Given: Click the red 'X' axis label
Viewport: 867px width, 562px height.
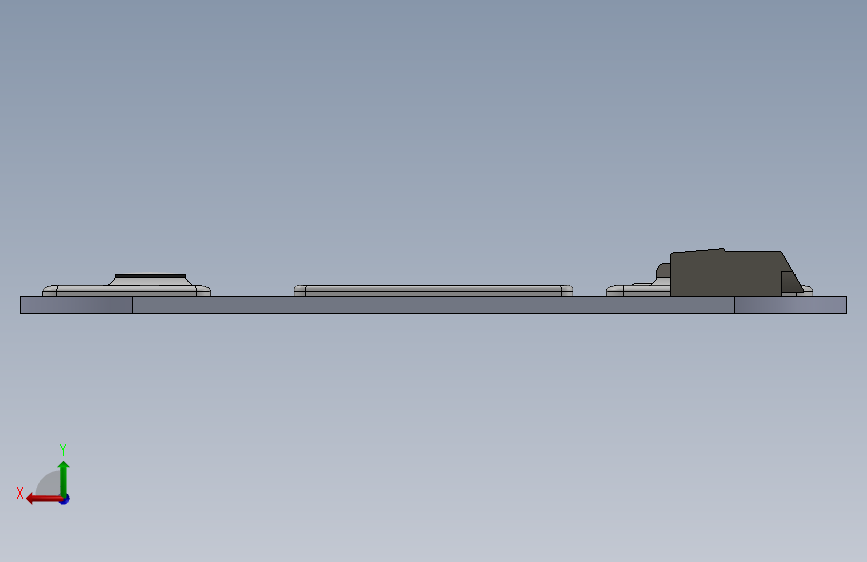Looking at the screenshot, I should click(20, 493).
